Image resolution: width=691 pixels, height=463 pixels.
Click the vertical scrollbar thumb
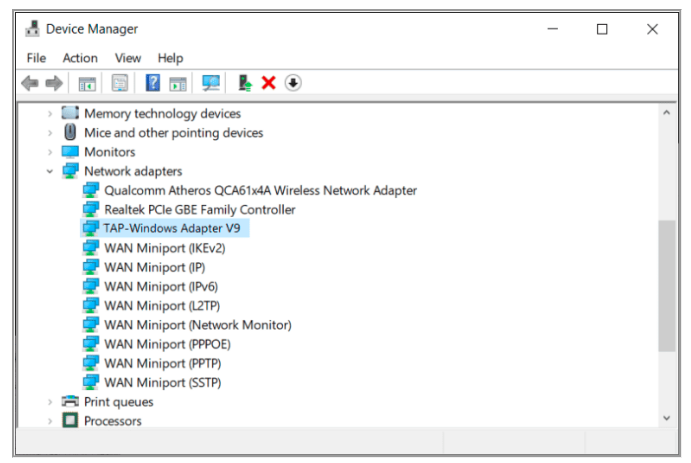666,286
